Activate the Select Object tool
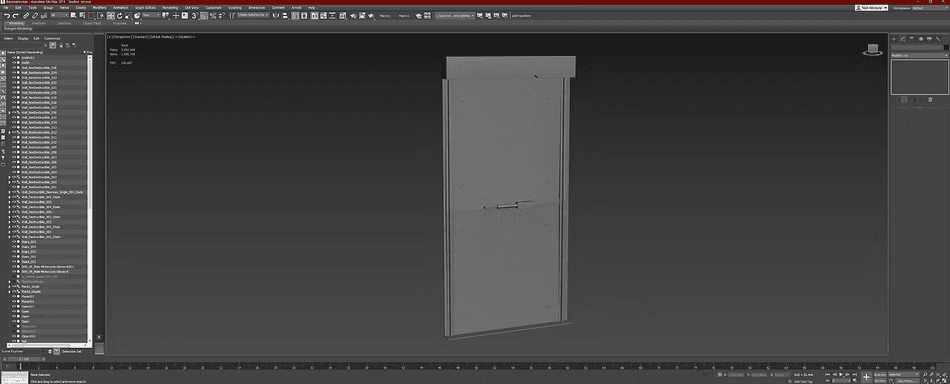Viewport: 950px width, 384px height. coord(73,15)
